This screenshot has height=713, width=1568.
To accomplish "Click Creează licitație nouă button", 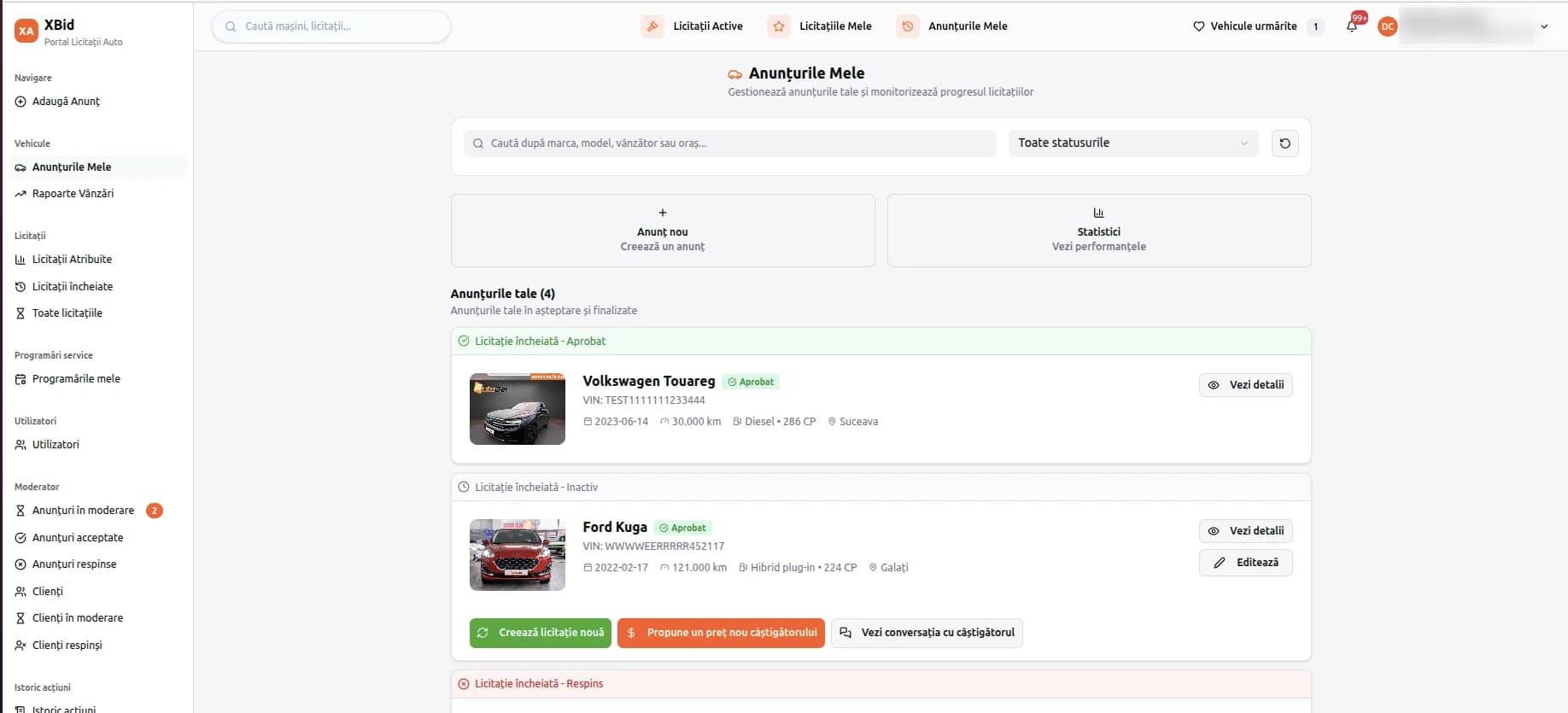I will pos(541,633).
